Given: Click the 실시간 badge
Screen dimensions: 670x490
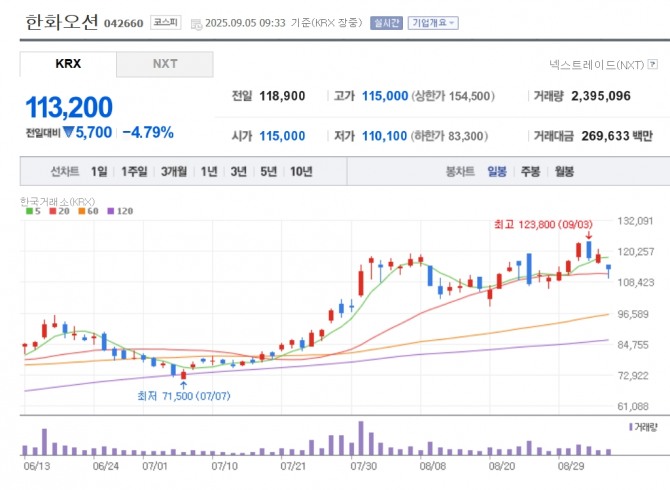Looking at the screenshot, I should [386, 22].
